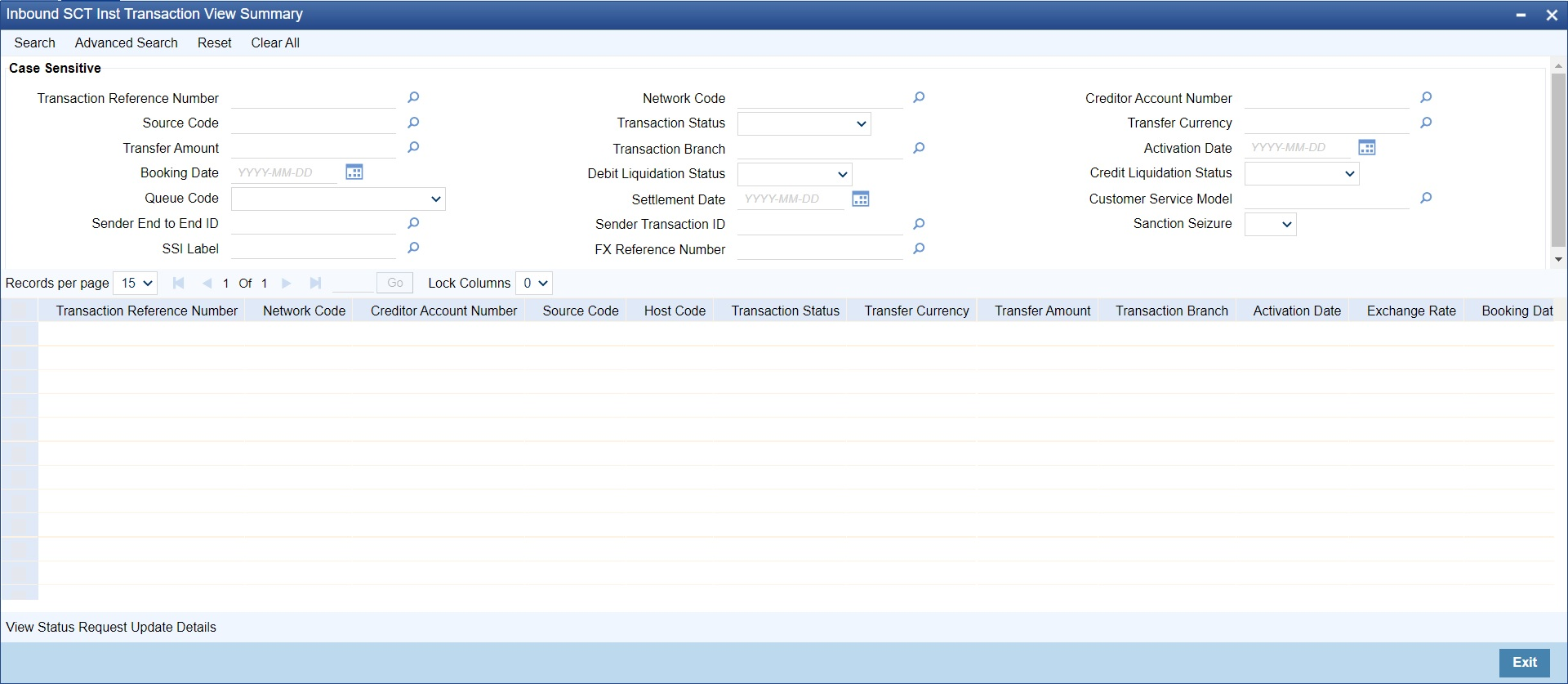Image resolution: width=1568 pixels, height=684 pixels.
Task: Click Transfer Amount input field
Action: (x=314, y=148)
